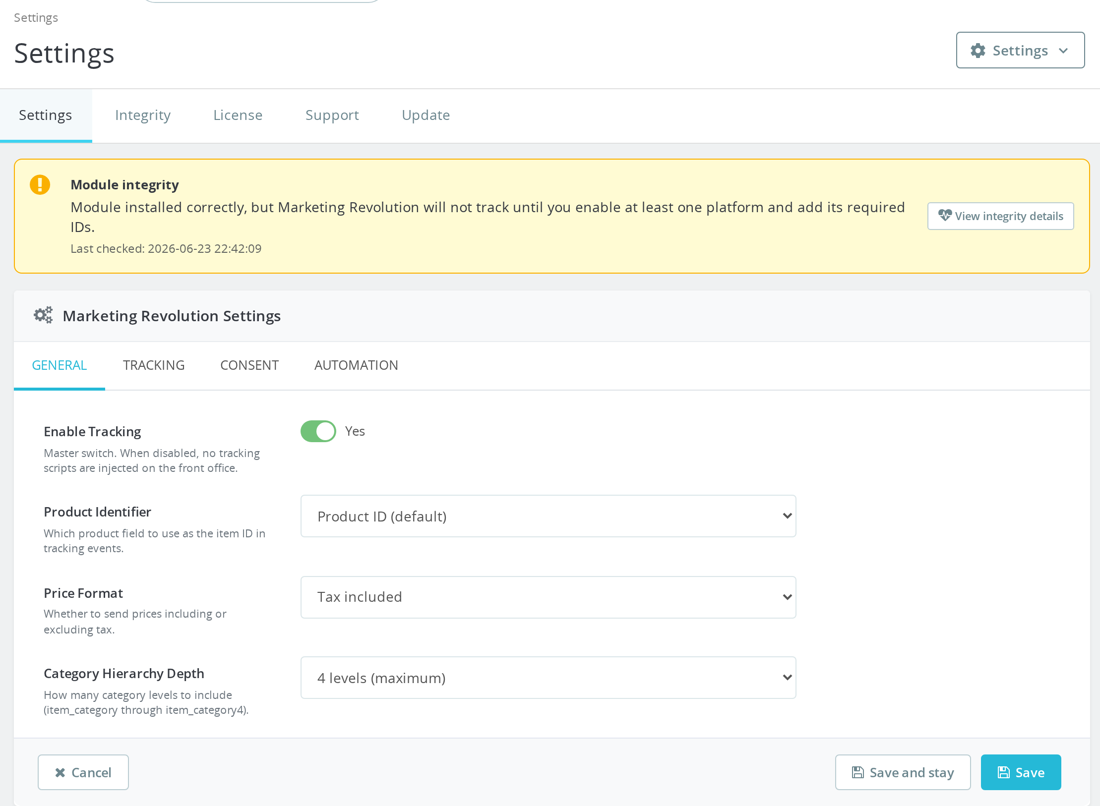Screen dimensions: 1100x806
Task: Open the AUTOMATION sub-tab
Action: click(356, 365)
